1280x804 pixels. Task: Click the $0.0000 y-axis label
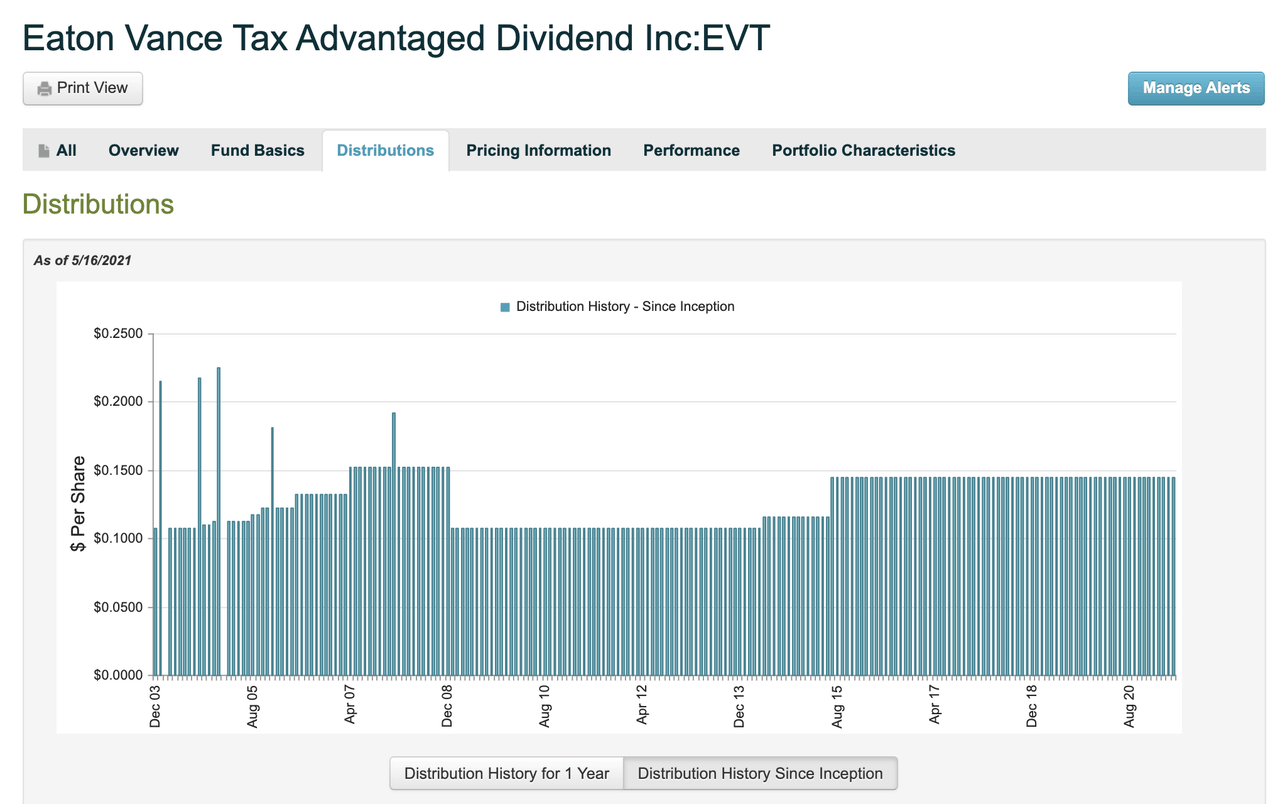pyautogui.click(x=118, y=675)
